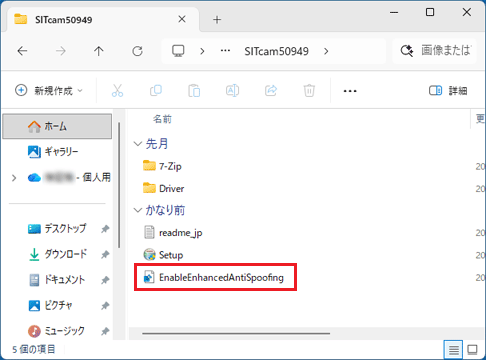Collapse the 先月 group

[138, 144]
